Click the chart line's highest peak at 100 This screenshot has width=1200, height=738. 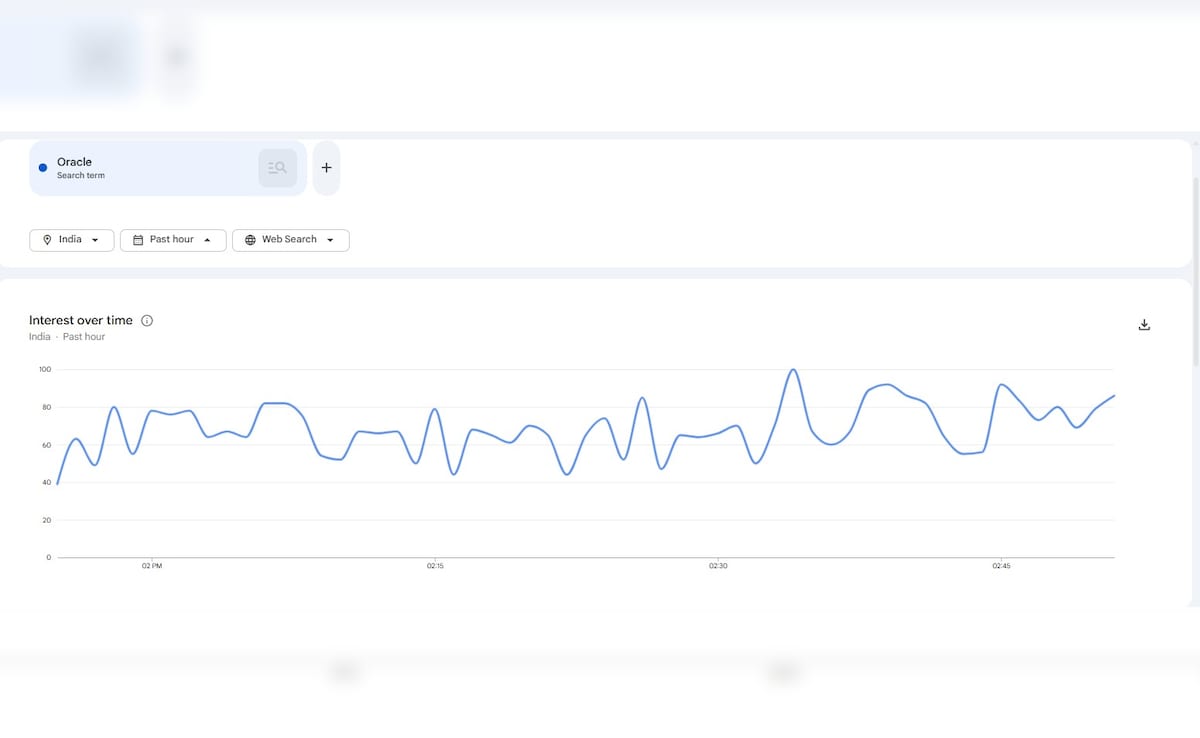tap(793, 370)
